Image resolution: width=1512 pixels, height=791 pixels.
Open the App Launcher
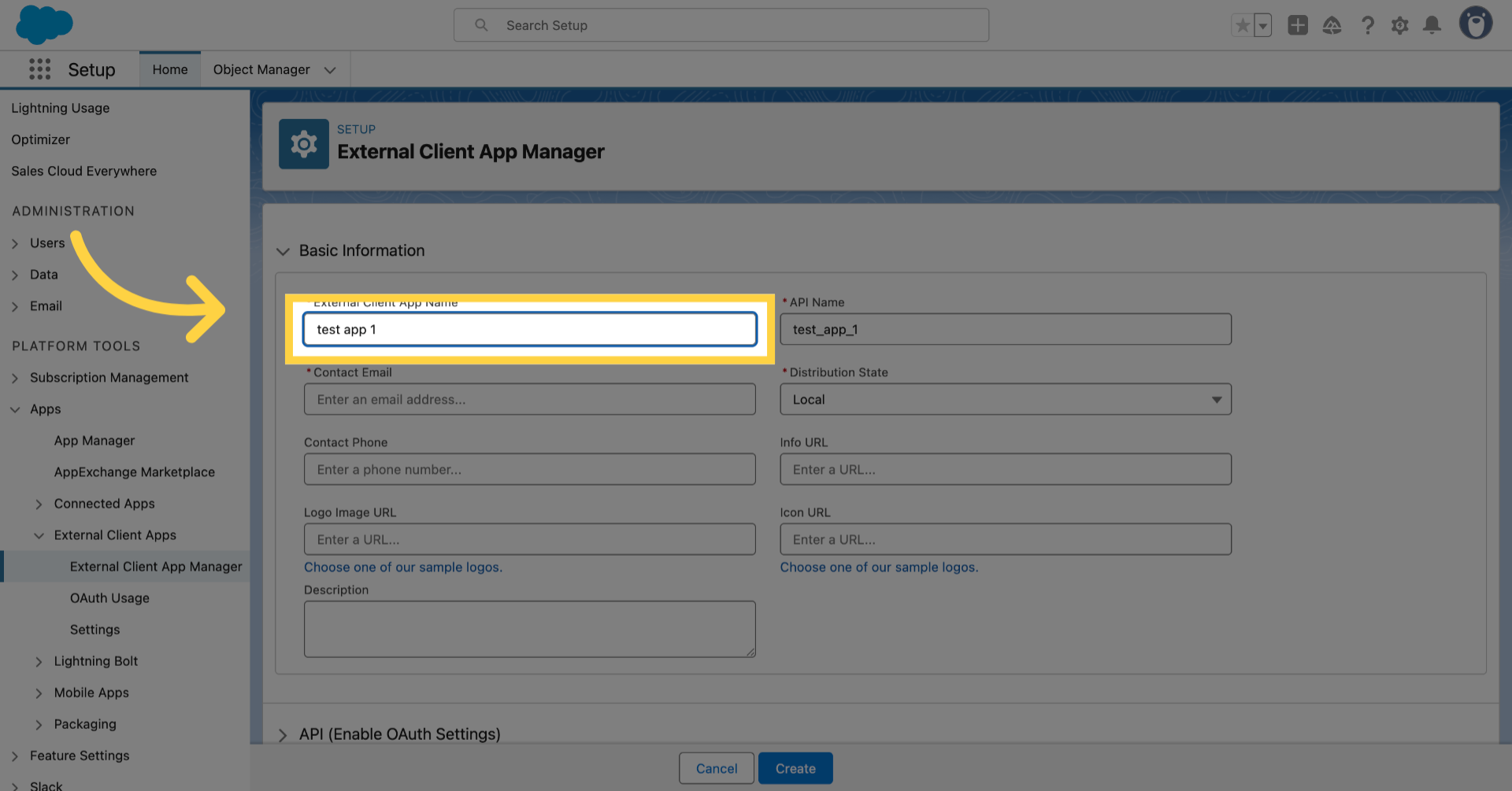[39, 68]
